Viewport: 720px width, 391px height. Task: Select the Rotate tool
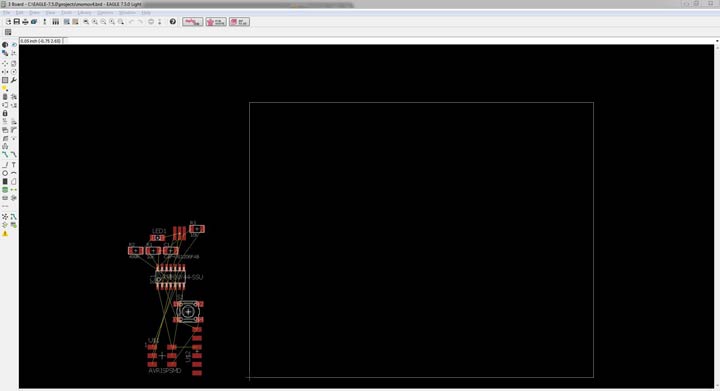pos(14,72)
